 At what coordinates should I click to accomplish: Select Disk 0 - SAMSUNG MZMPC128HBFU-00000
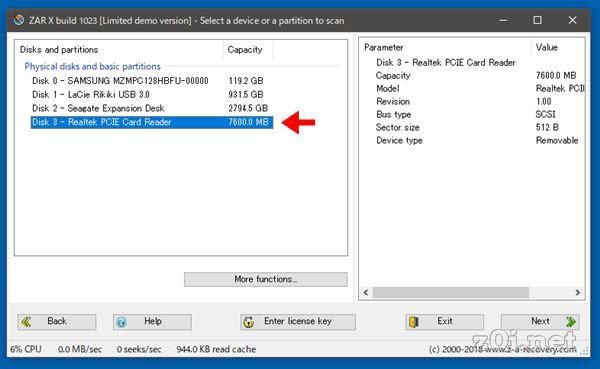tap(152, 81)
